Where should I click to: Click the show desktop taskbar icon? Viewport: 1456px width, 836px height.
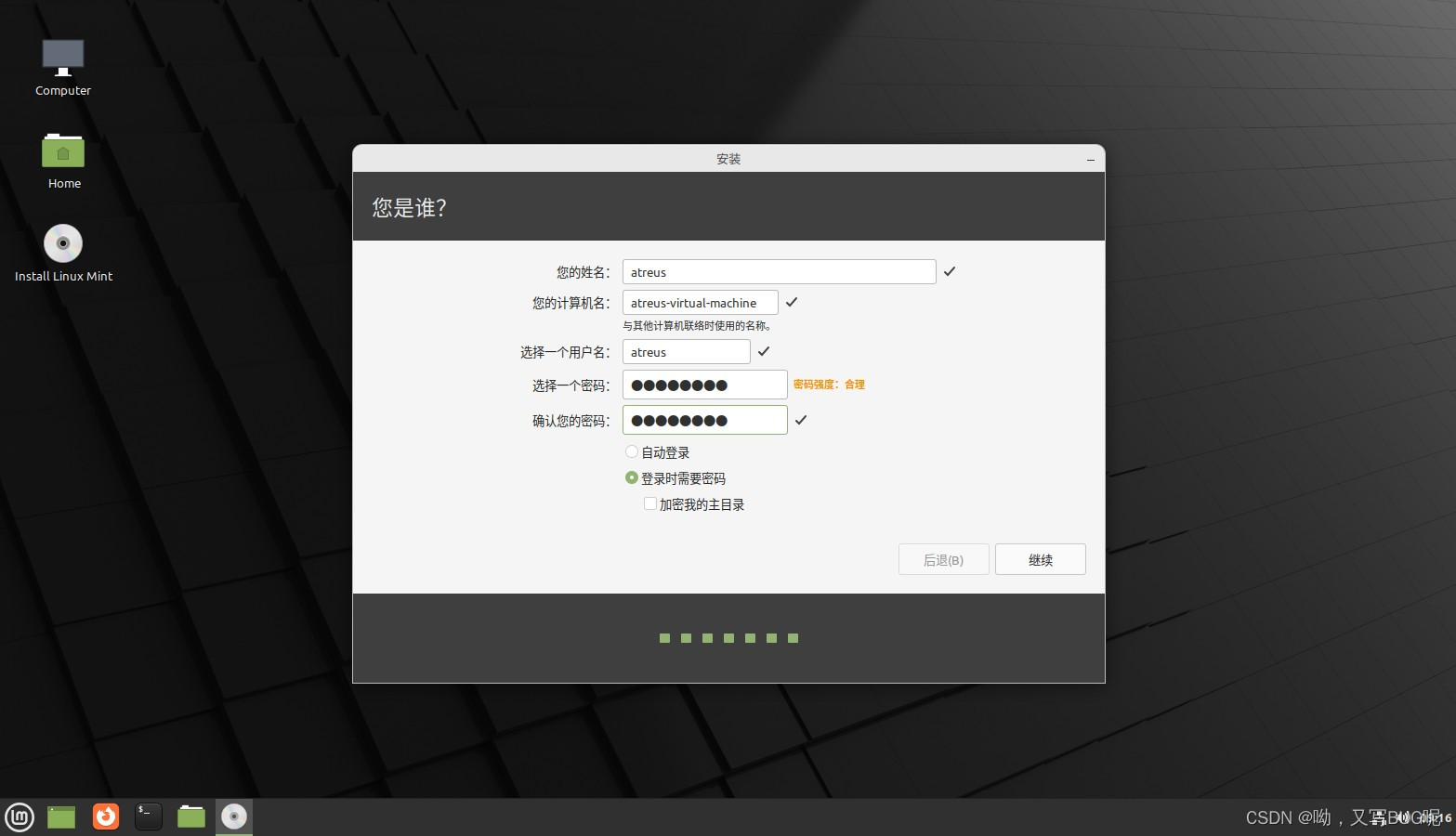click(60, 816)
